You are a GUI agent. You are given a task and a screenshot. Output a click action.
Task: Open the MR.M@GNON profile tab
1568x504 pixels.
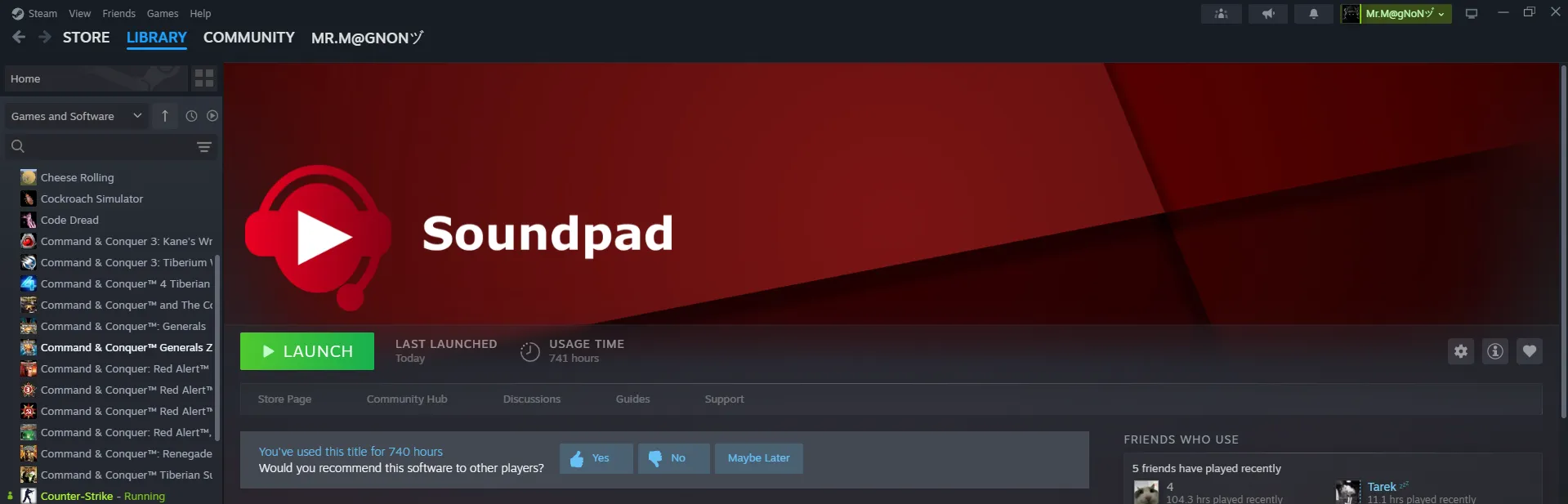click(x=367, y=38)
